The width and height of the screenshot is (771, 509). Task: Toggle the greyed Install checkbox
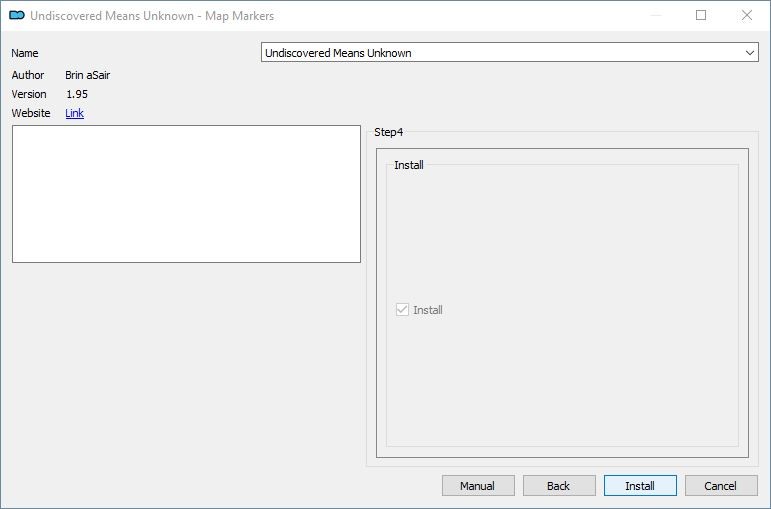click(402, 309)
